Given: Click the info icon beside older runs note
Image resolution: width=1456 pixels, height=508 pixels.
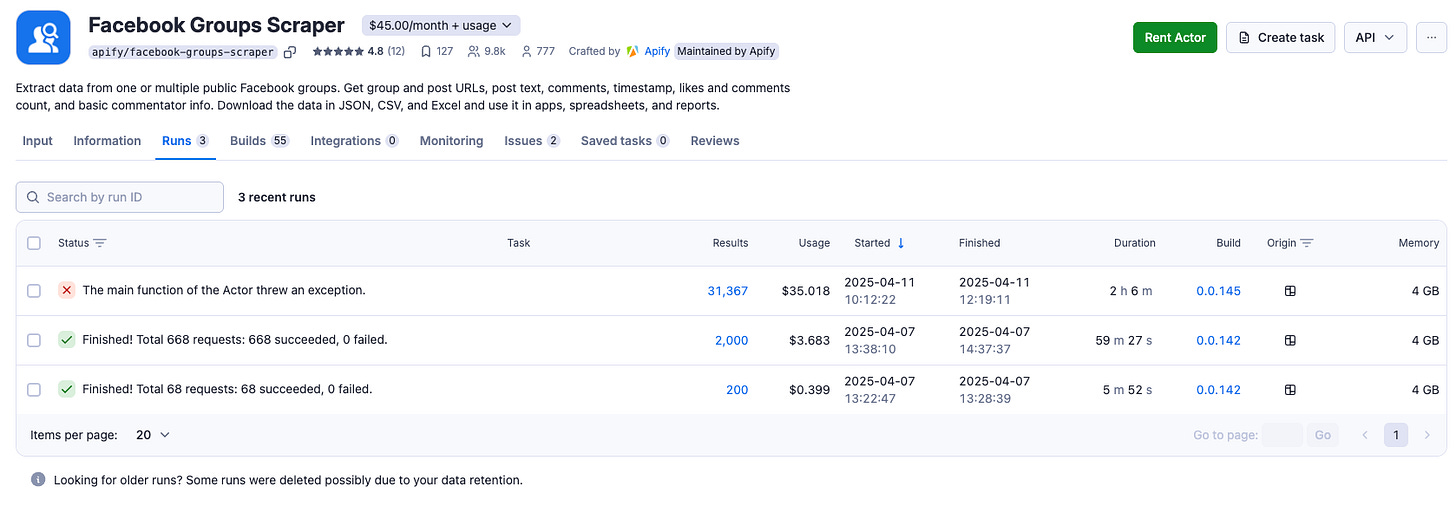Looking at the screenshot, I should (x=38, y=480).
